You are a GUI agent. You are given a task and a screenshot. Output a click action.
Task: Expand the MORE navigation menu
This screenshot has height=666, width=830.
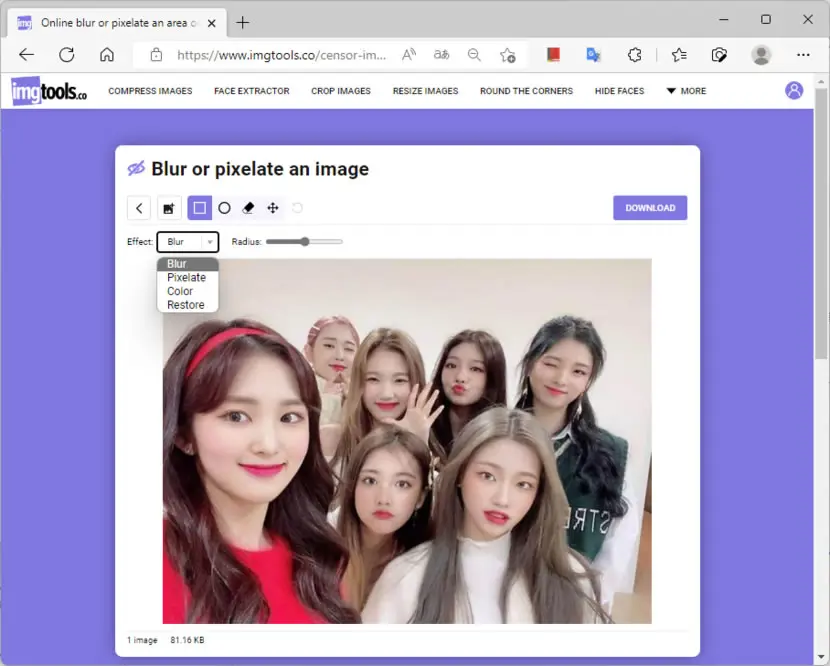click(686, 91)
